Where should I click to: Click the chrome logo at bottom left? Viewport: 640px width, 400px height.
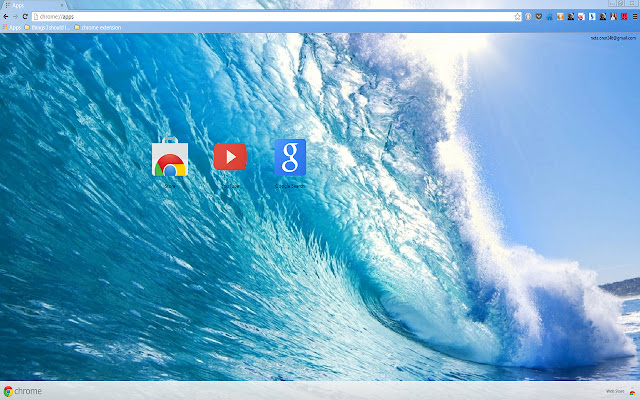click(x=22, y=391)
